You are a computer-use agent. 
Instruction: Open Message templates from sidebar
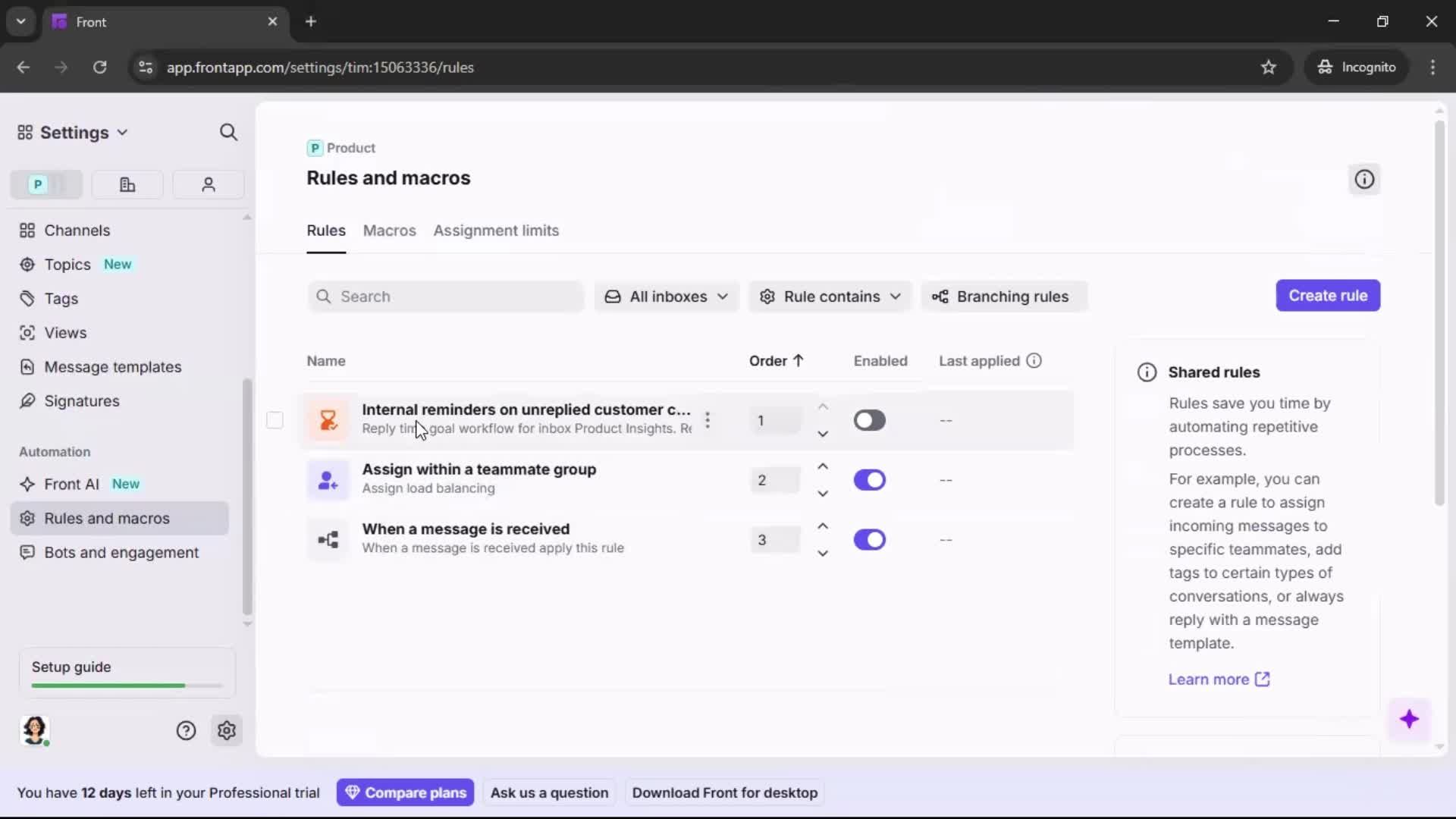(112, 366)
